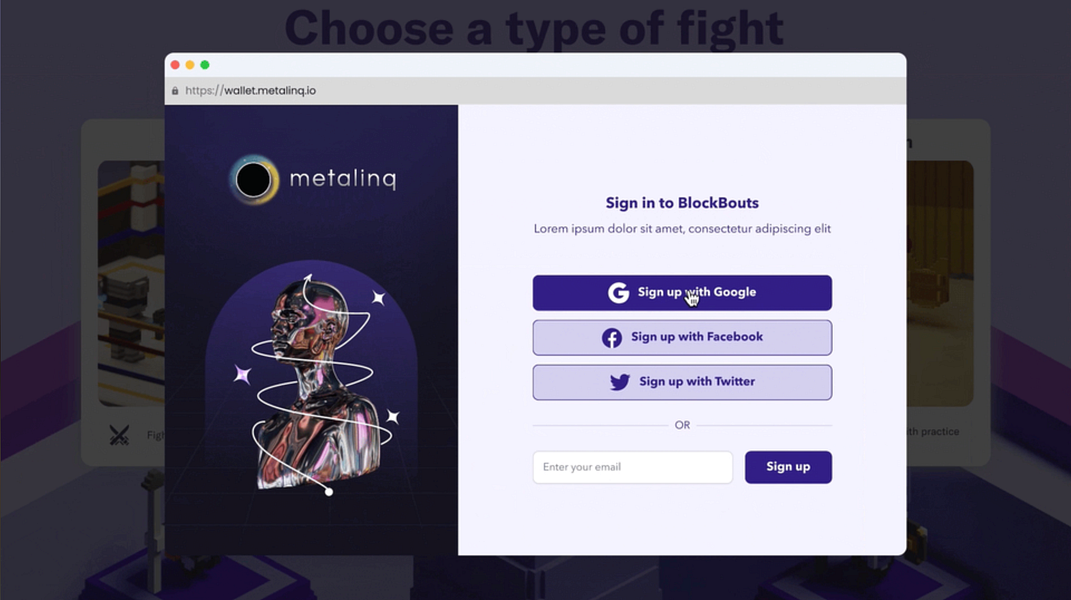The image size is (1071, 600).
Task: Click the yellow minimize window dot
Action: [x=190, y=65]
